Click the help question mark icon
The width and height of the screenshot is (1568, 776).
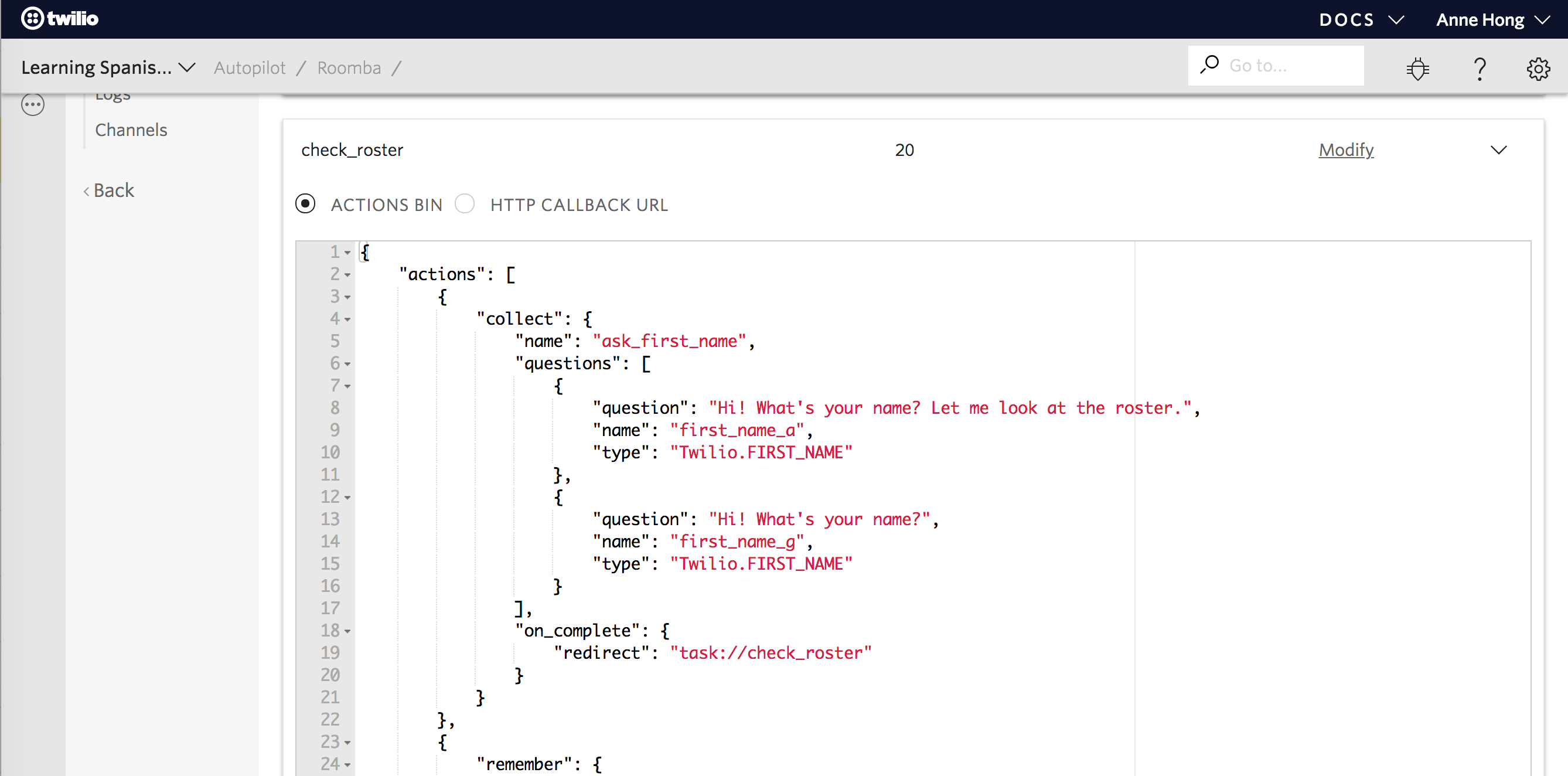point(1480,68)
